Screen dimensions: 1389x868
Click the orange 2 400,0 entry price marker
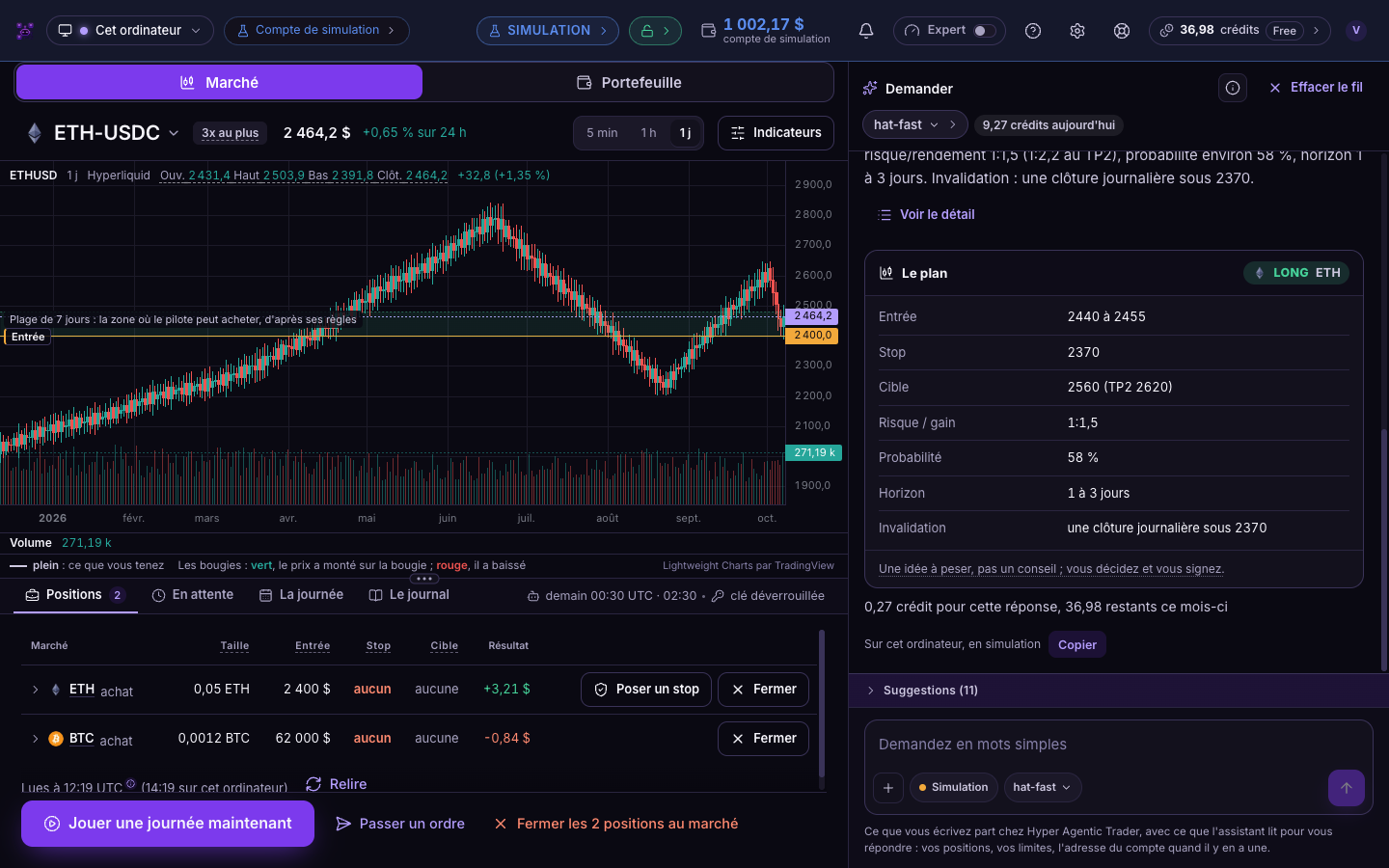812,336
